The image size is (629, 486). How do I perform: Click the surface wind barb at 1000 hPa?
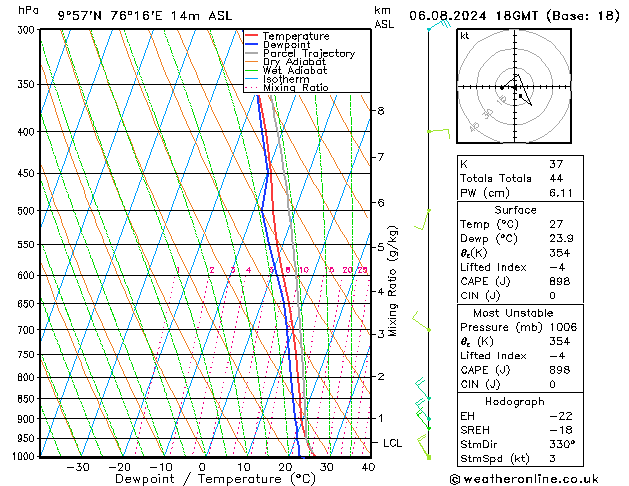(x=423, y=446)
